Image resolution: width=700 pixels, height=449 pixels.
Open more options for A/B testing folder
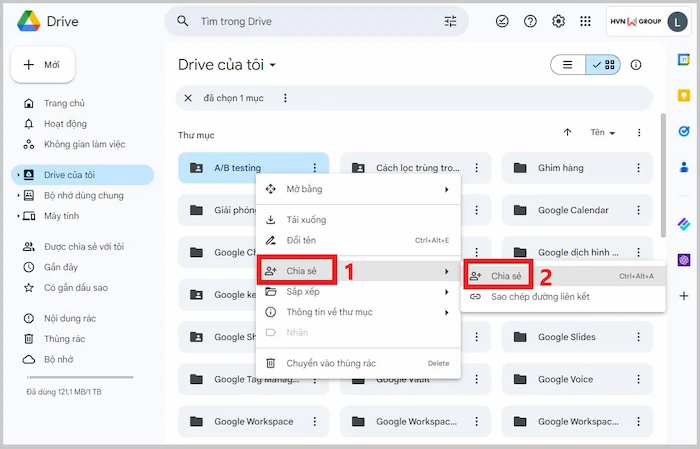315,168
